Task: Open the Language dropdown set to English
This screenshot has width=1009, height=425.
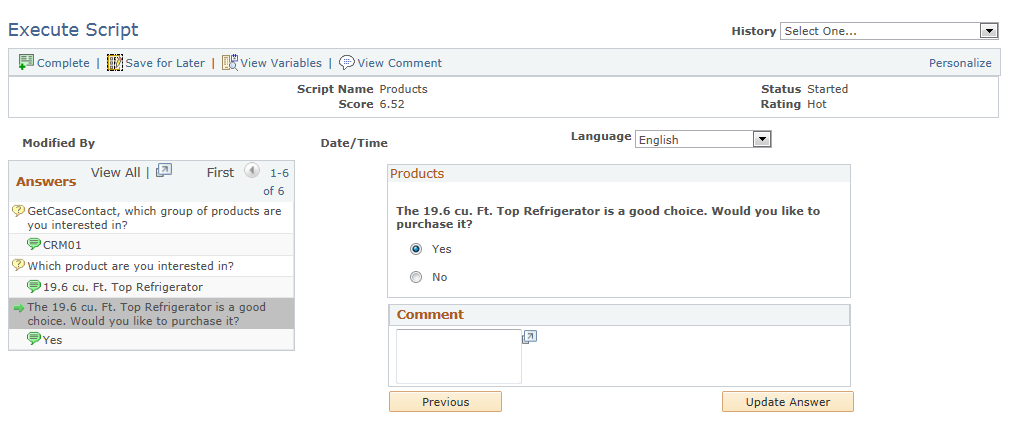Action: 703,140
